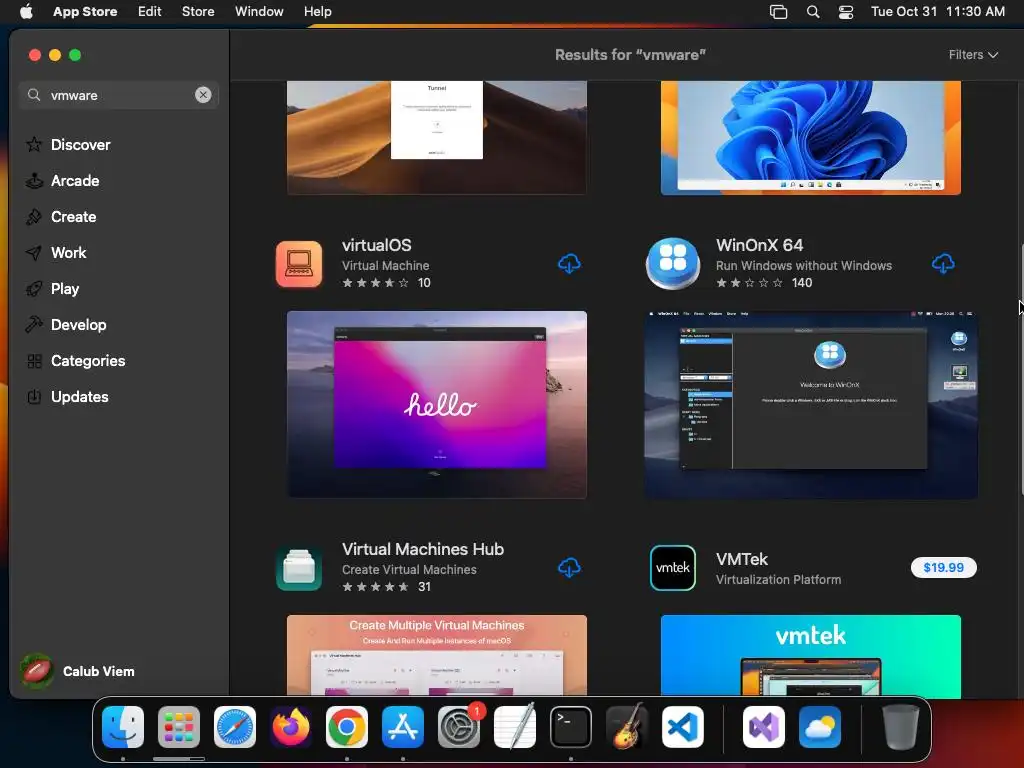Buy VMTek for $19.99
This screenshot has width=1024, height=768.
point(943,568)
